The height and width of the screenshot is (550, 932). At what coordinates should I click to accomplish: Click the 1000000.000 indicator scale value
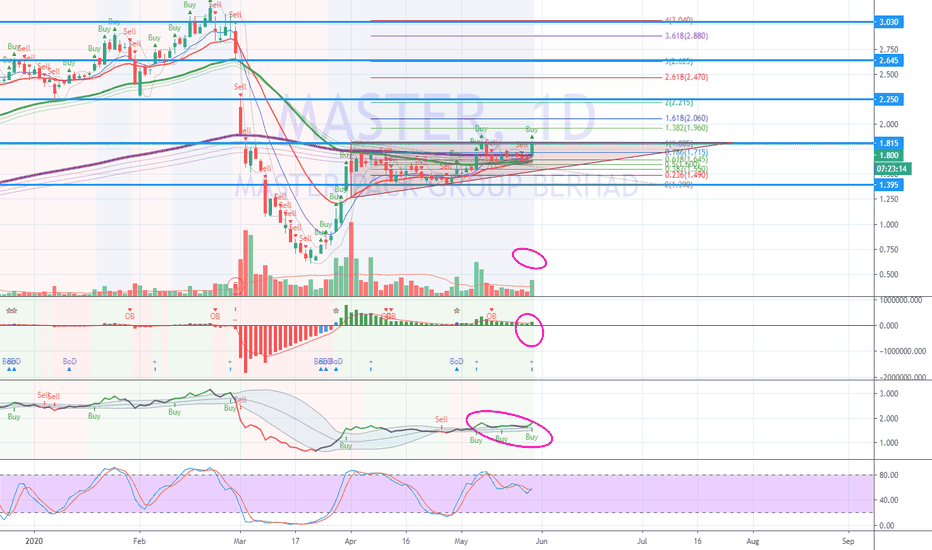[x=902, y=300]
